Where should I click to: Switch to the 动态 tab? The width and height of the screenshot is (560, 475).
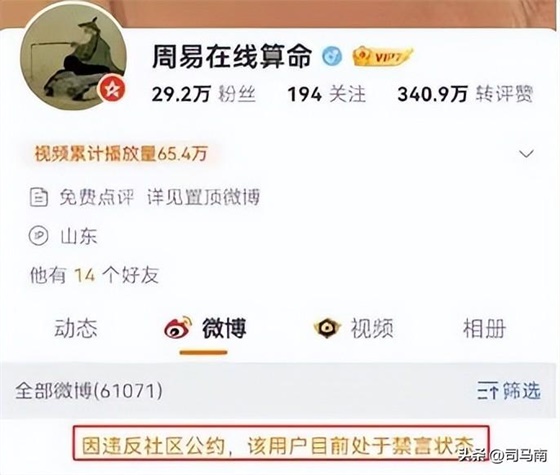click(76, 329)
